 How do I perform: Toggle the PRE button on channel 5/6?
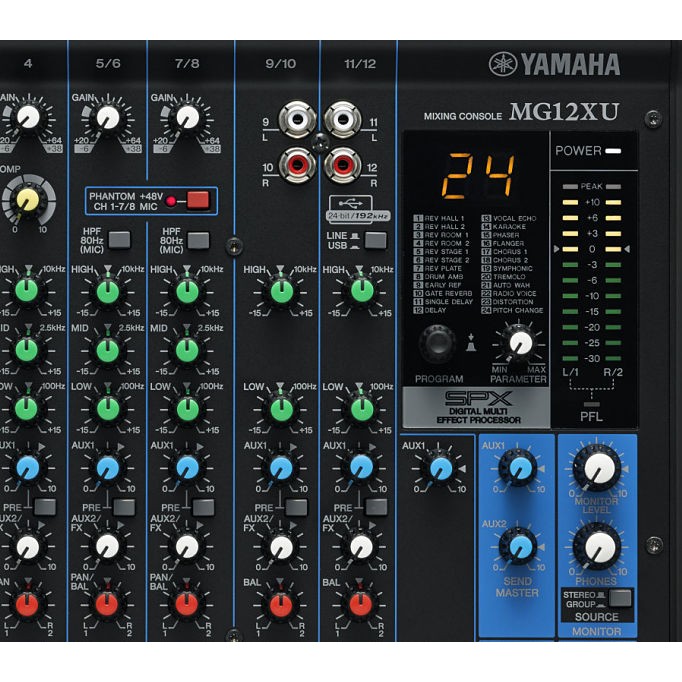[x=124, y=507]
